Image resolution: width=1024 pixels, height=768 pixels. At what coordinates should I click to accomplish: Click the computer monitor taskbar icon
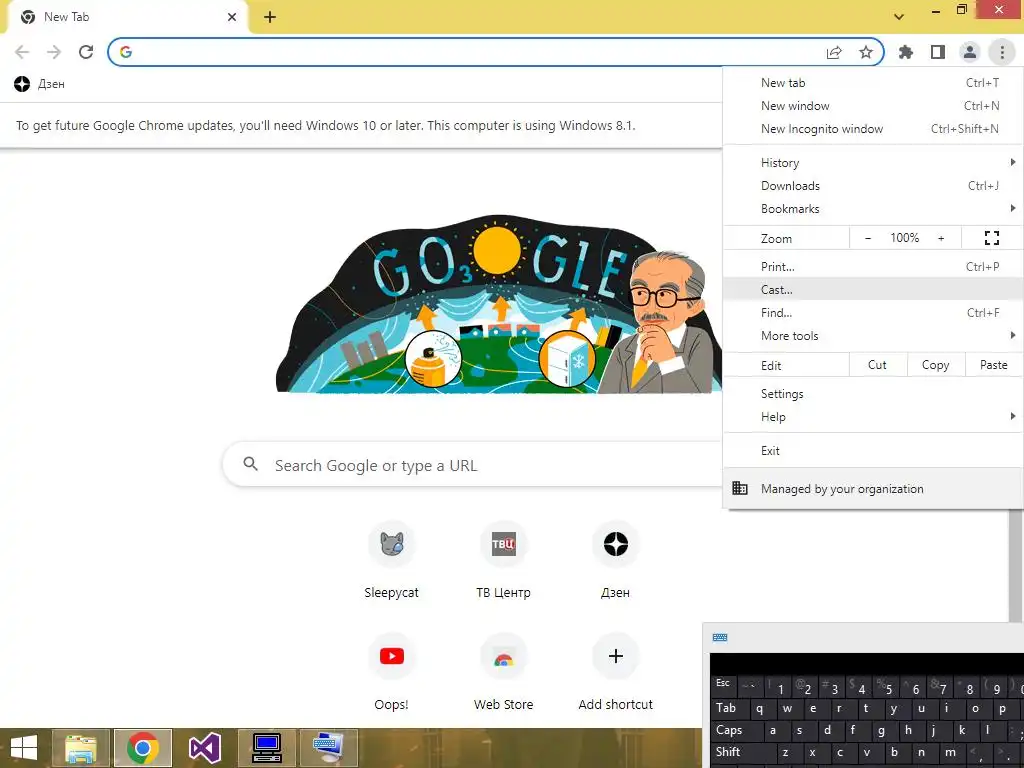(266, 748)
